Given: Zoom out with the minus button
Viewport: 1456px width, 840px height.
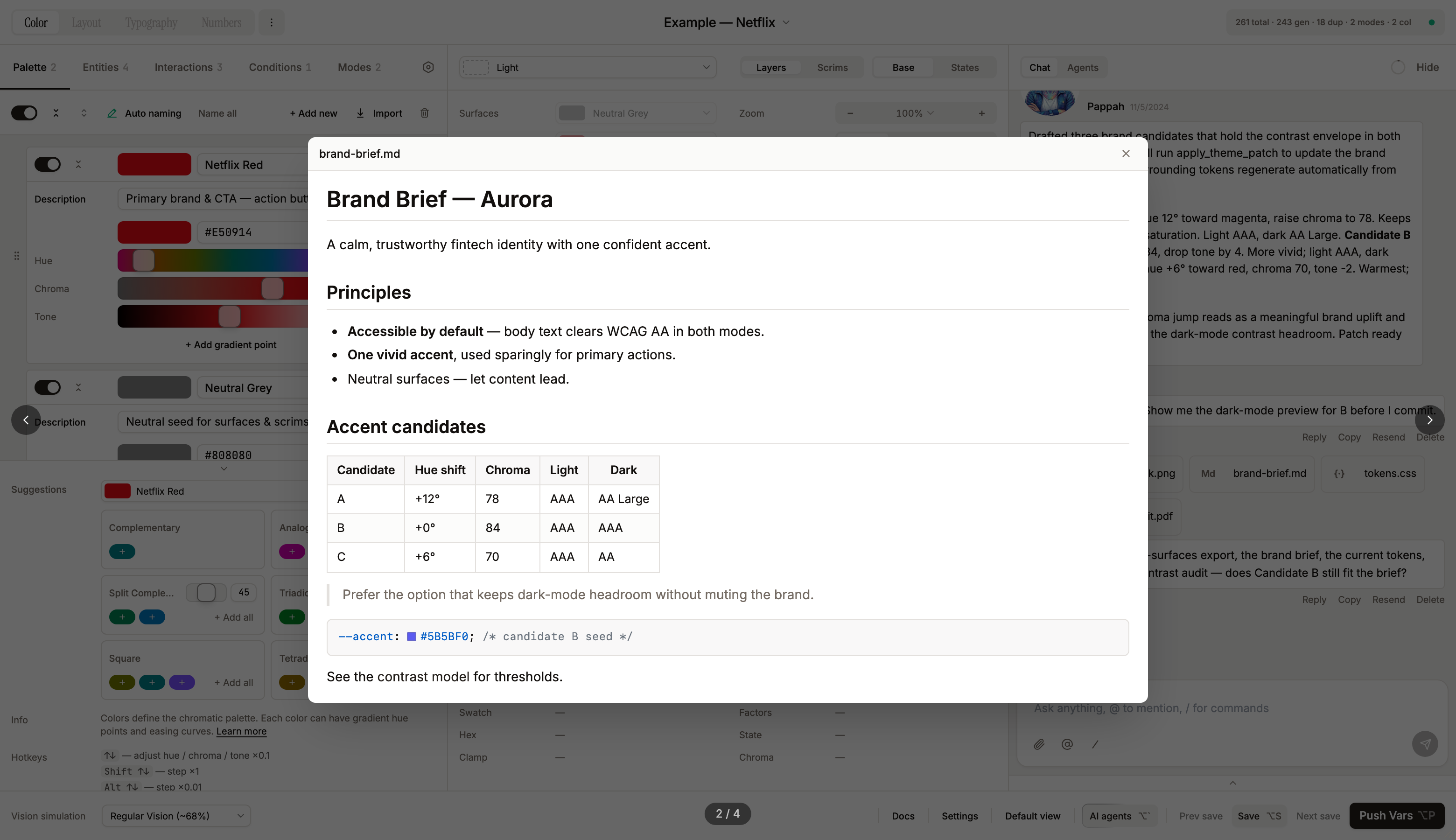Looking at the screenshot, I should (x=850, y=113).
